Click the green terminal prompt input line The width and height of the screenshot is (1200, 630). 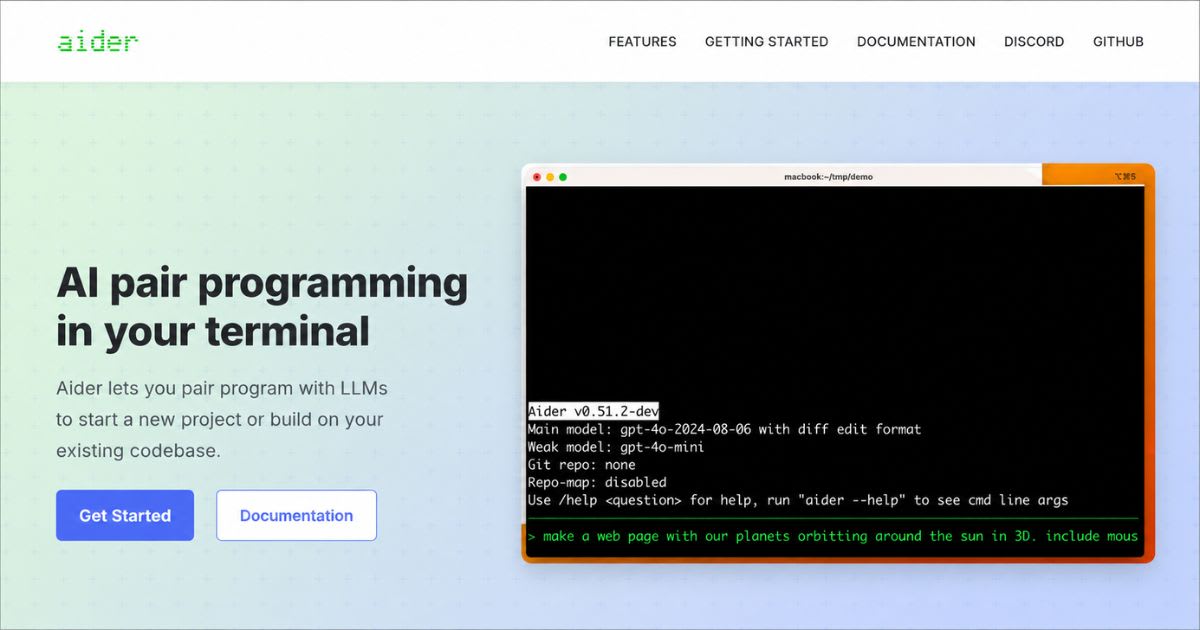[833, 536]
